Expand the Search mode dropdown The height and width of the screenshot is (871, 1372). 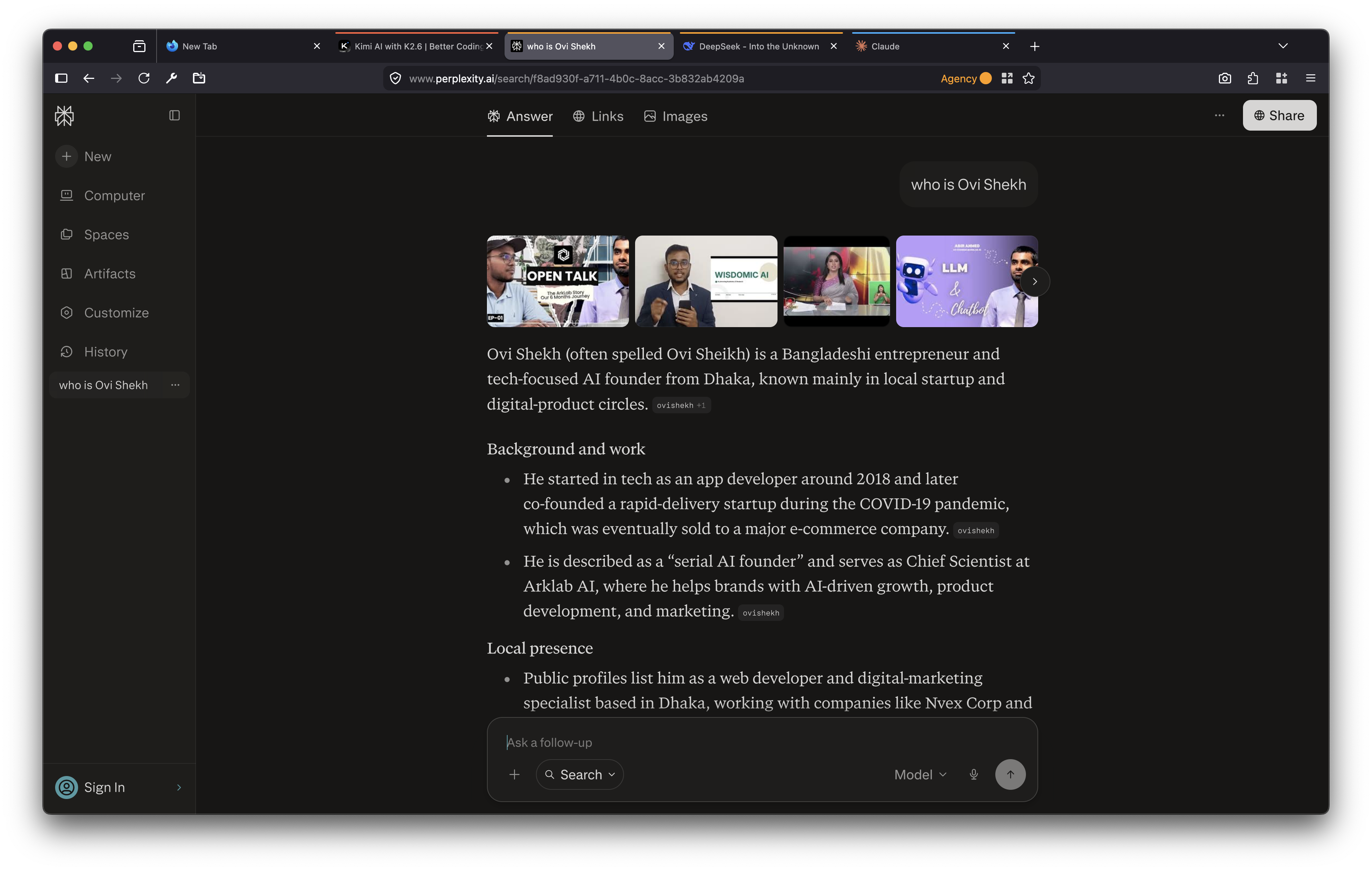point(580,774)
